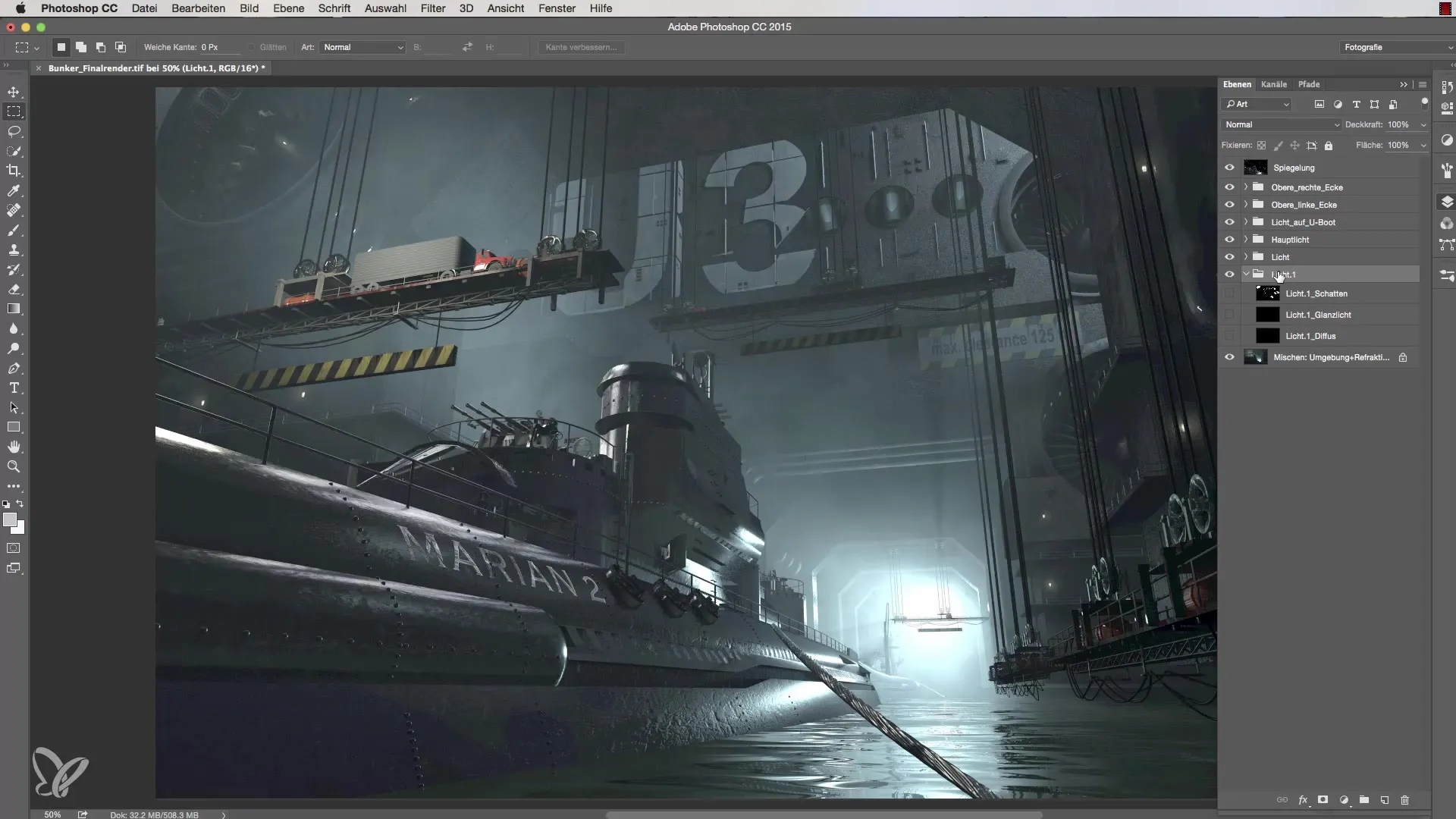Image resolution: width=1456 pixels, height=819 pixels.
Task: Select the Zoom tool
Action: click(x=14, y=466)
